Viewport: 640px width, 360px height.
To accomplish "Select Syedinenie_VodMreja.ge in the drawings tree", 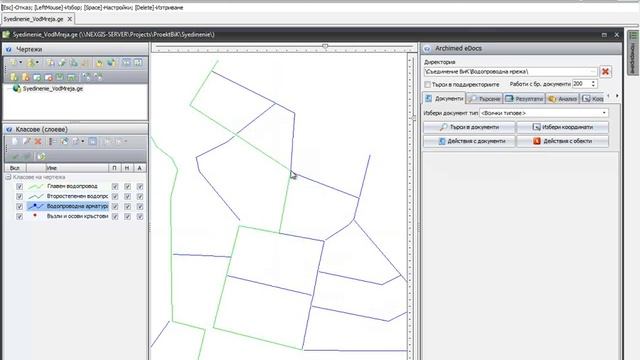I will [53, 89].
